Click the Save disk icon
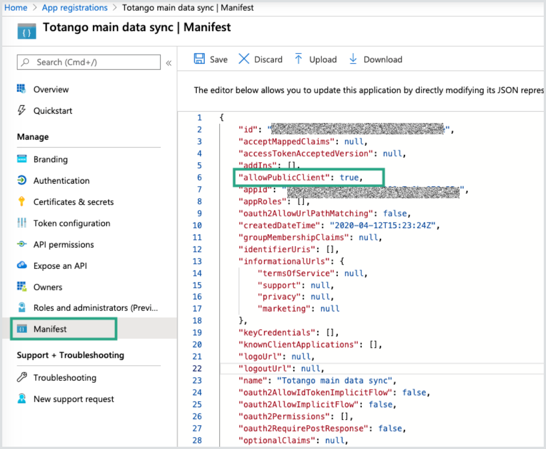The image size is (546, 449). [x=199, y=59]
